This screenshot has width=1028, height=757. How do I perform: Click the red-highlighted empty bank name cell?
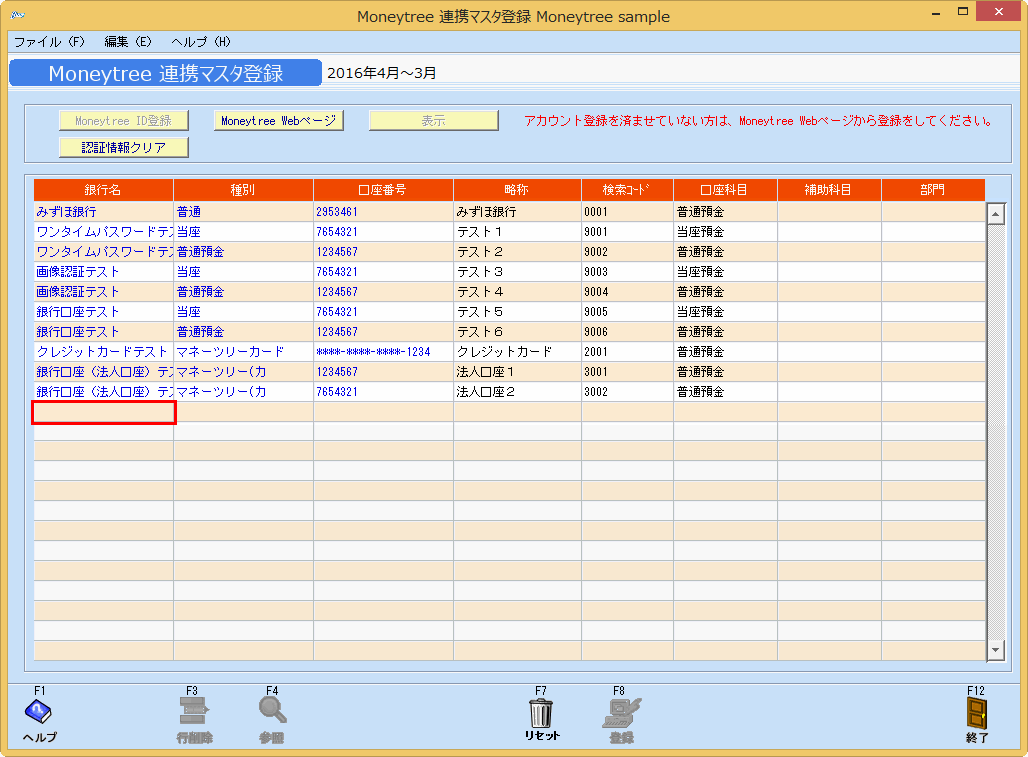coord(104,411)
